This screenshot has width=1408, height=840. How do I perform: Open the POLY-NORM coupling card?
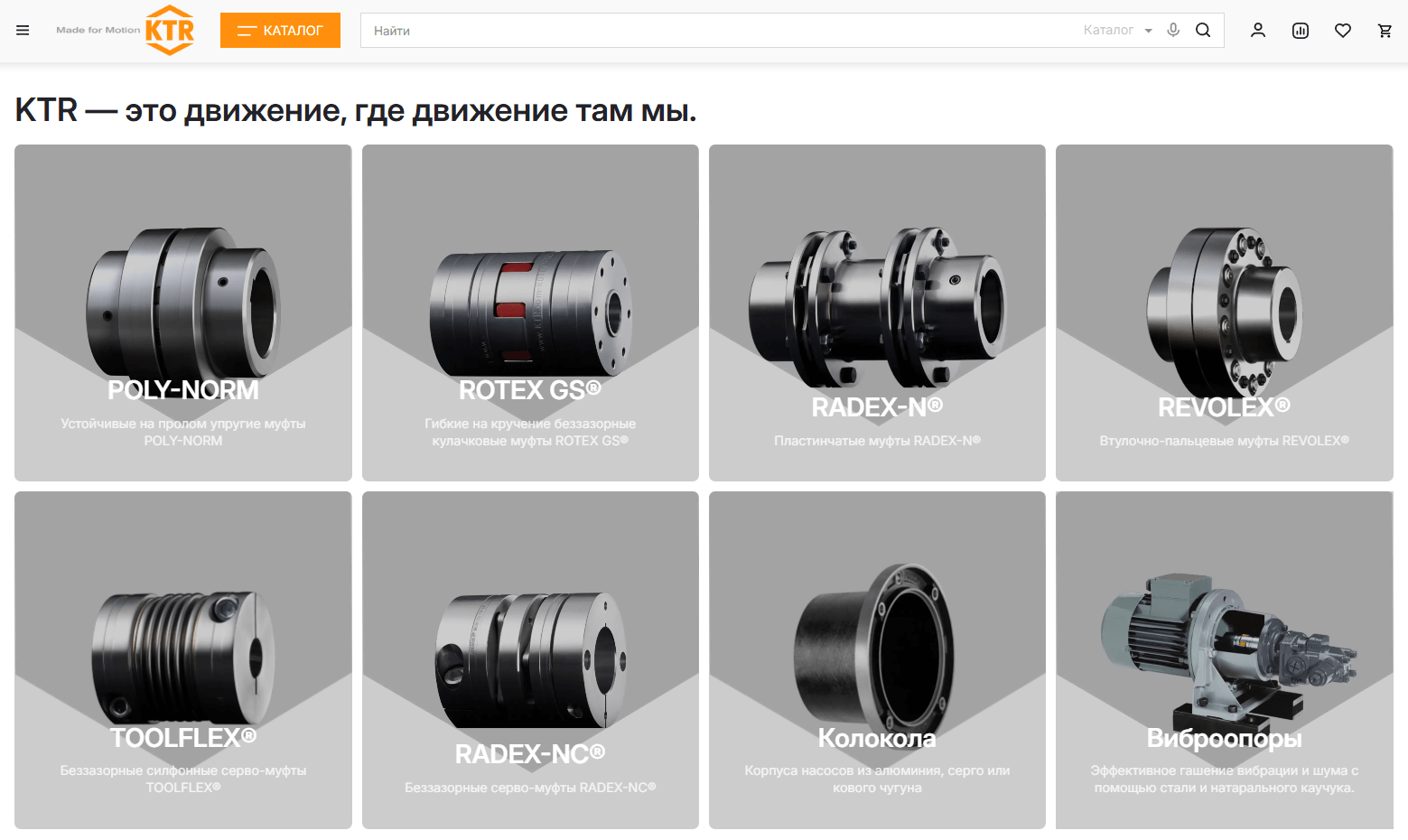183,313
